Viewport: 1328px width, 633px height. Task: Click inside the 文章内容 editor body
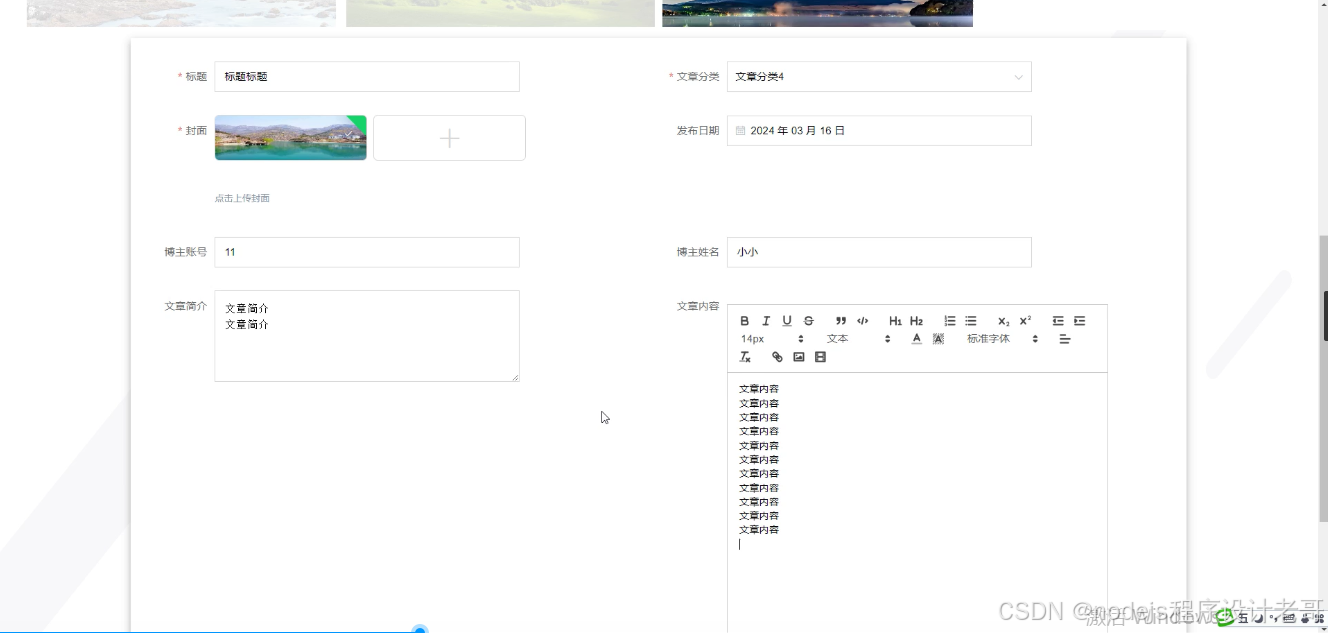point(917,502)
